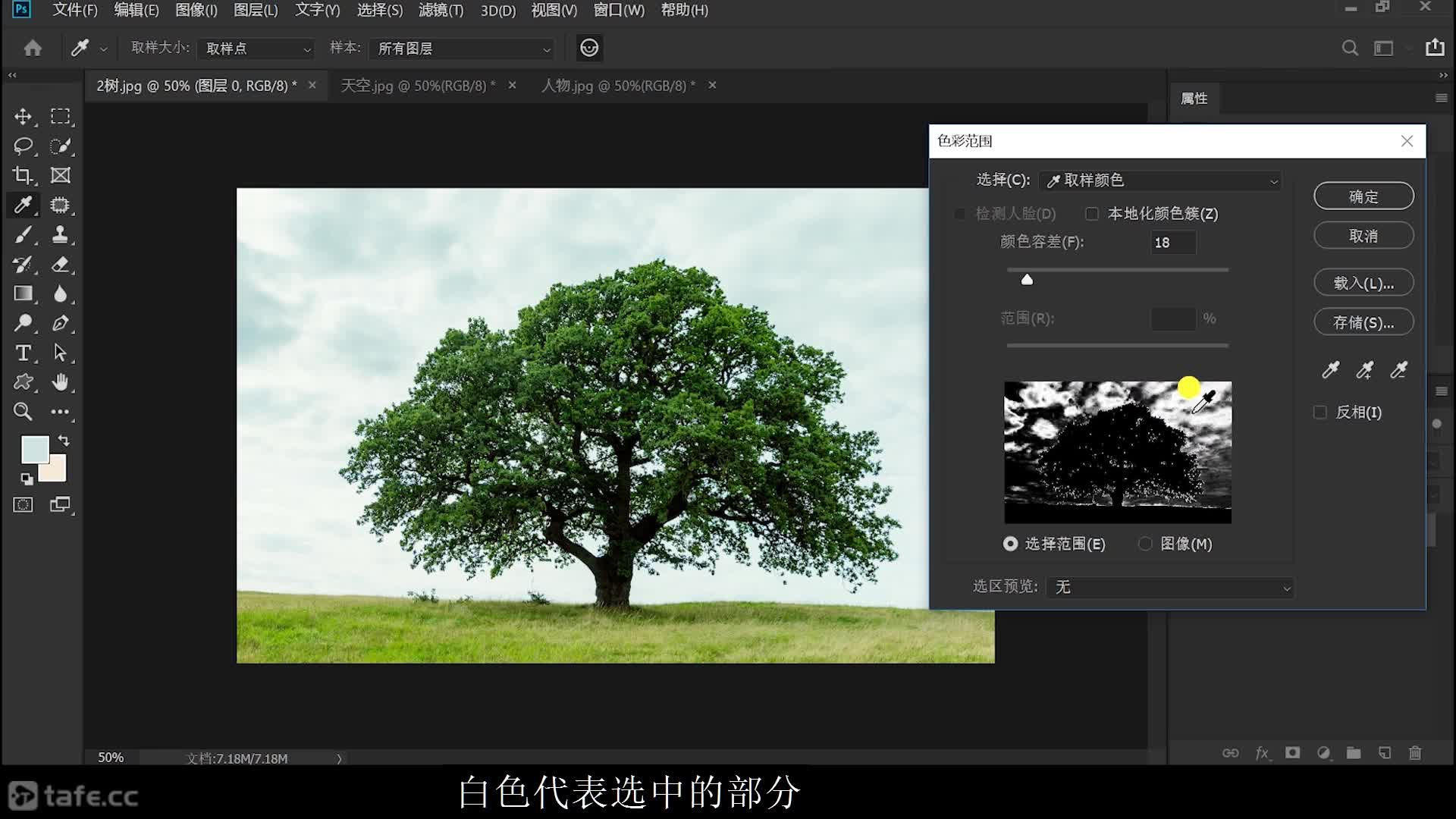1456x819 pixels.
Task: Select the Hand tool
Action: click(x=60, y=382)
